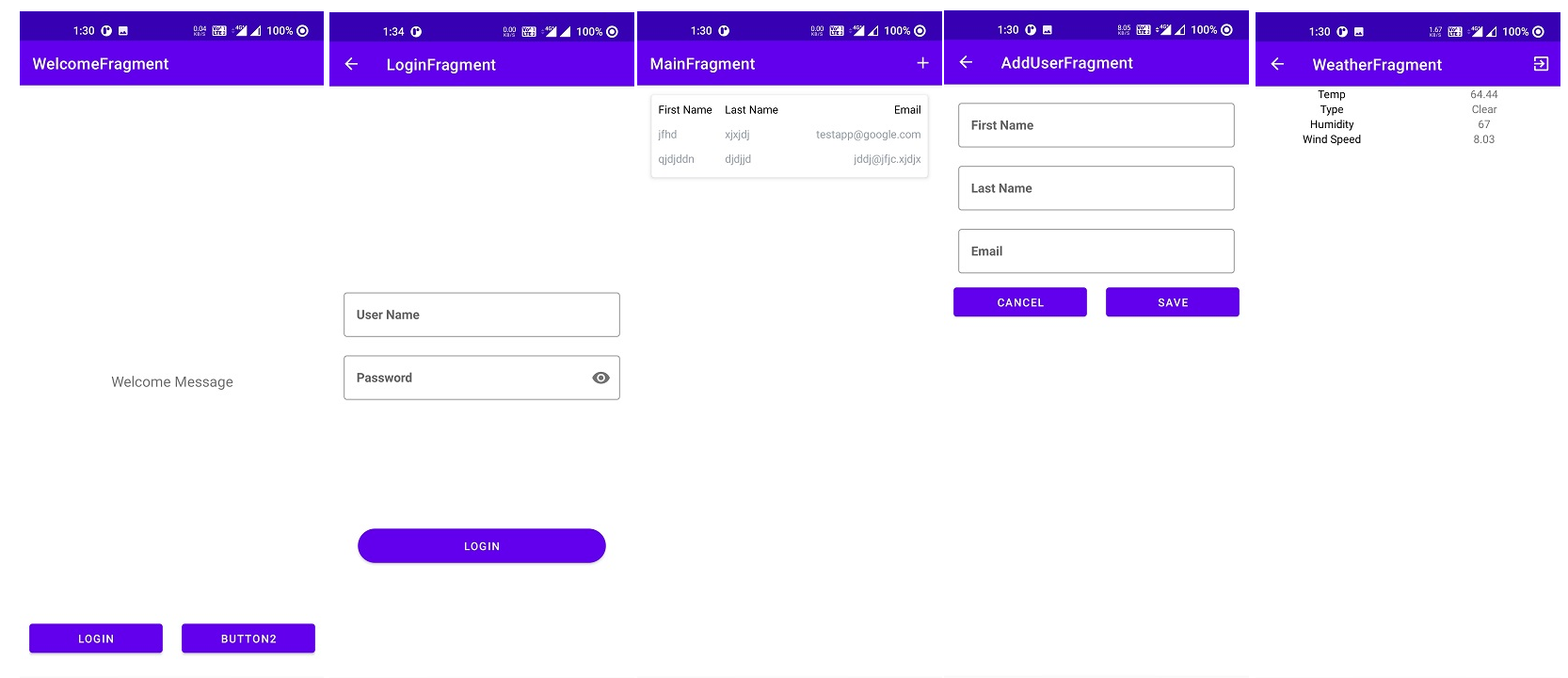Screen dimensions: 1568x678
Task: Click the CANCEL button
Action: pos(1020,302)
